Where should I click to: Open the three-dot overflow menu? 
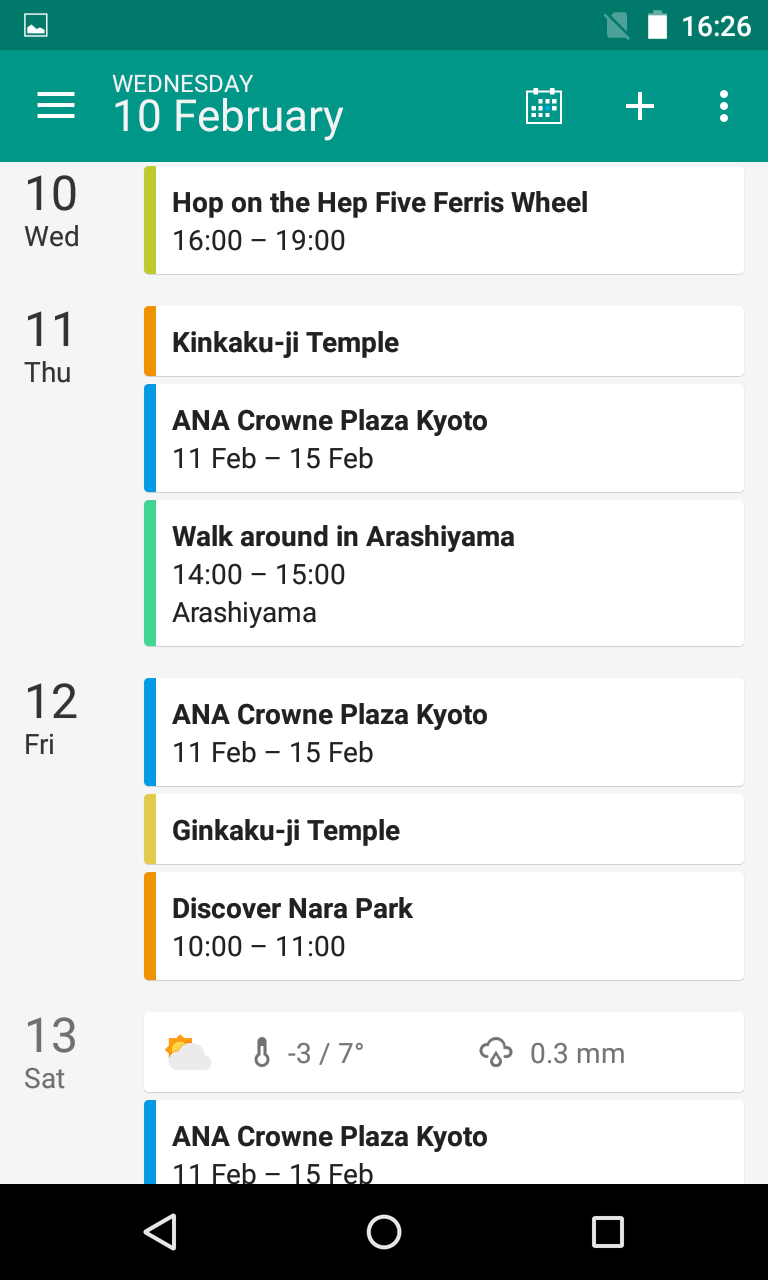click(x=723, y=106)
